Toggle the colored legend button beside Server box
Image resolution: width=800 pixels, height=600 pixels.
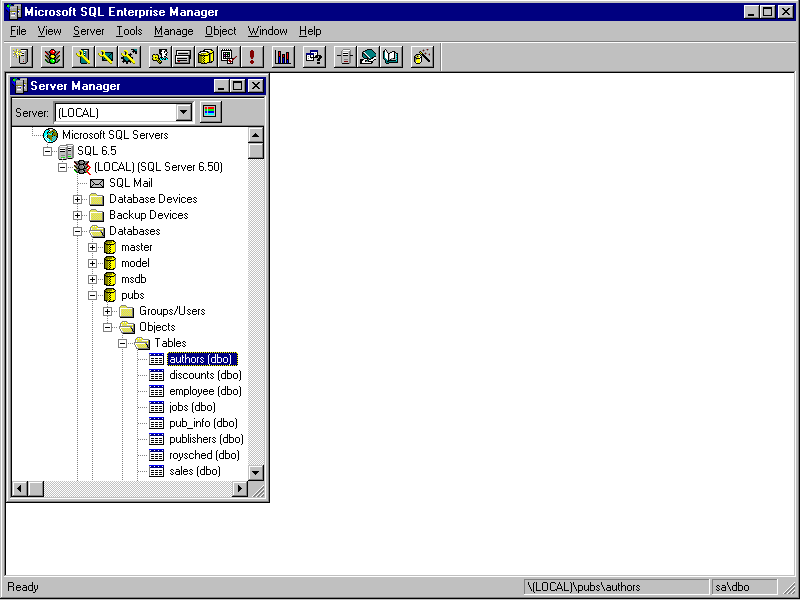click(x=209, y=112)
